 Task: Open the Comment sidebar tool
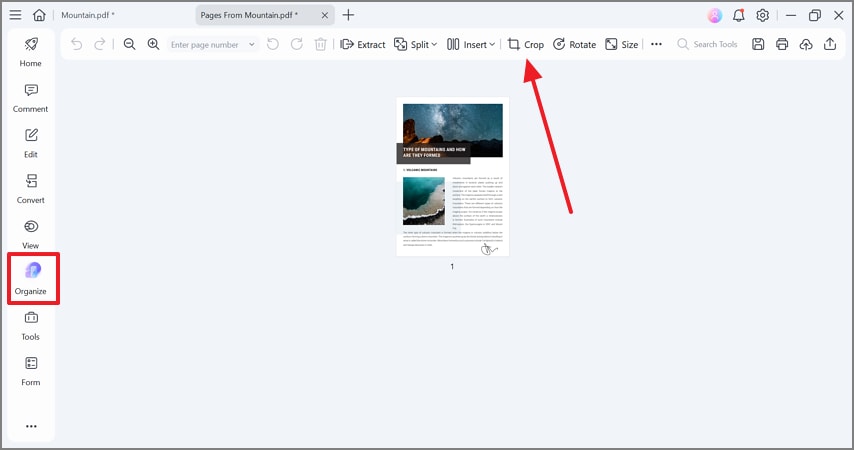pyautogui.click(x=30, y=98)
